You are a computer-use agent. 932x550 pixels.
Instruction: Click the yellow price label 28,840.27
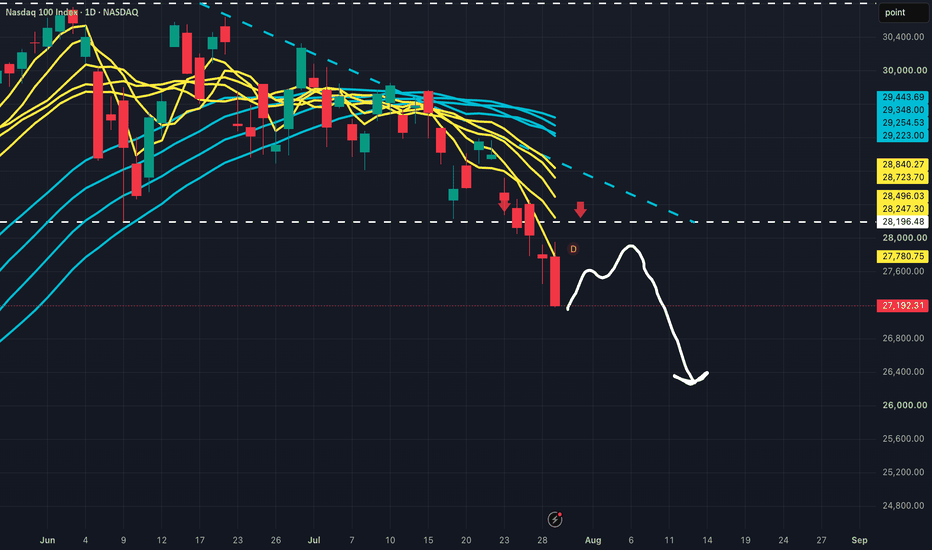point(902,165)
